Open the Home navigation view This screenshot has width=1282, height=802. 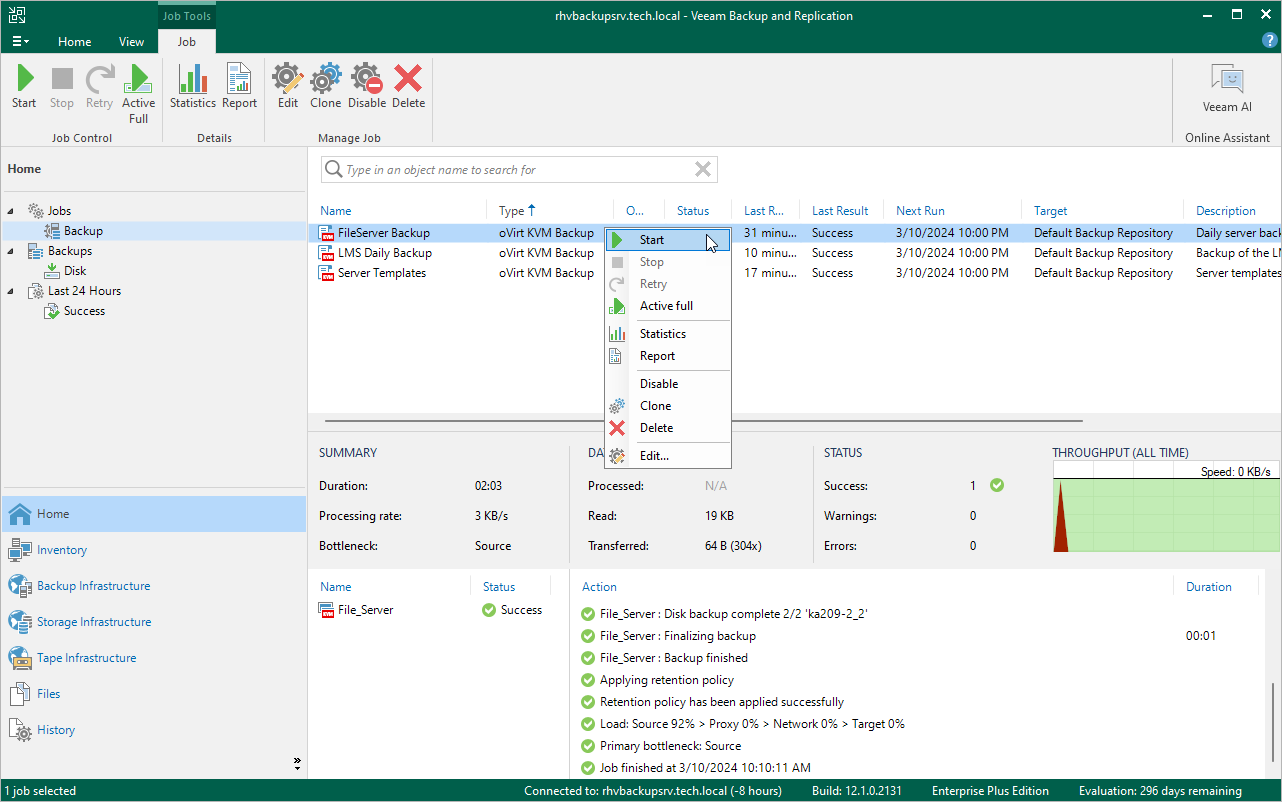coord(154,514)
